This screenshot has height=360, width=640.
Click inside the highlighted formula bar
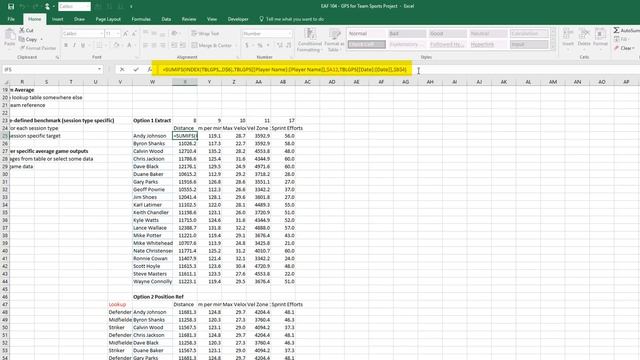tap(282, 69)
